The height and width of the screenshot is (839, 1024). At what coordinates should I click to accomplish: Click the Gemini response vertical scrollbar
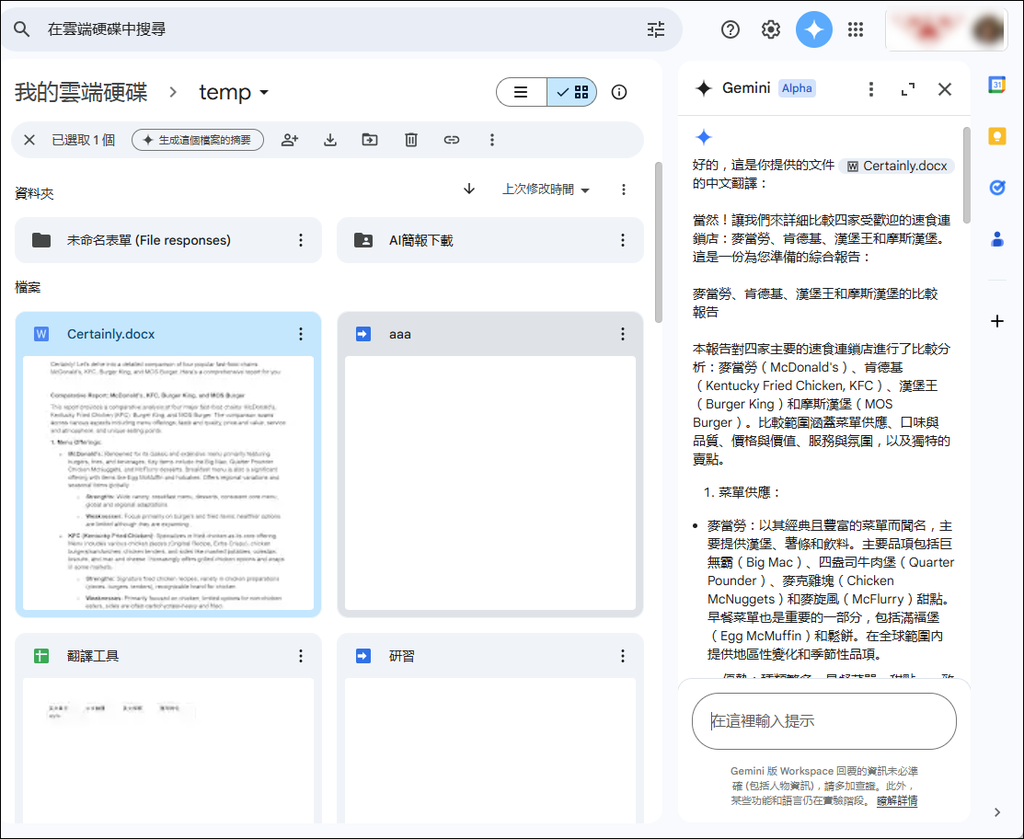click(967, 175)
